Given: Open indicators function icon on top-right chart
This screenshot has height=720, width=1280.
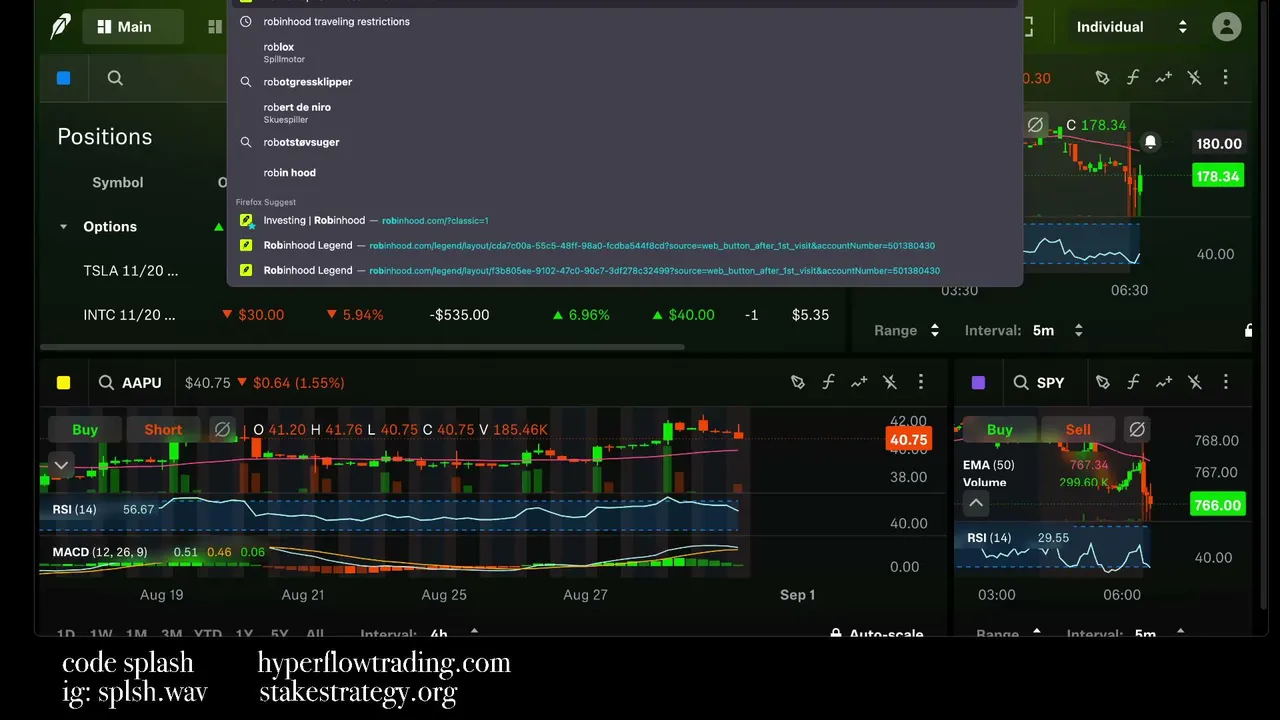Looking at the screenshot, I should [x=1133, y=78].
